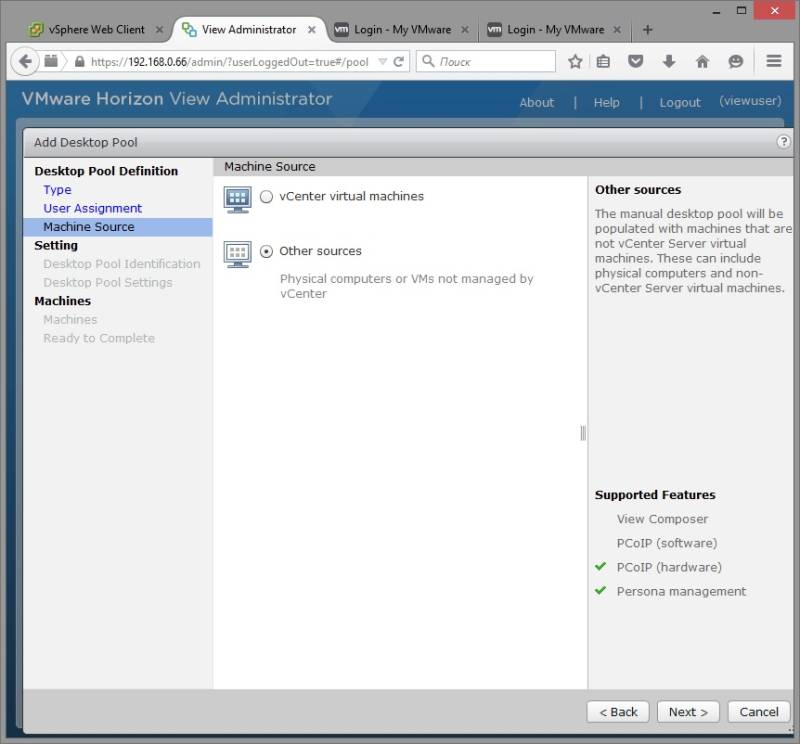Click the Desktop Pool Identification step

121,264
